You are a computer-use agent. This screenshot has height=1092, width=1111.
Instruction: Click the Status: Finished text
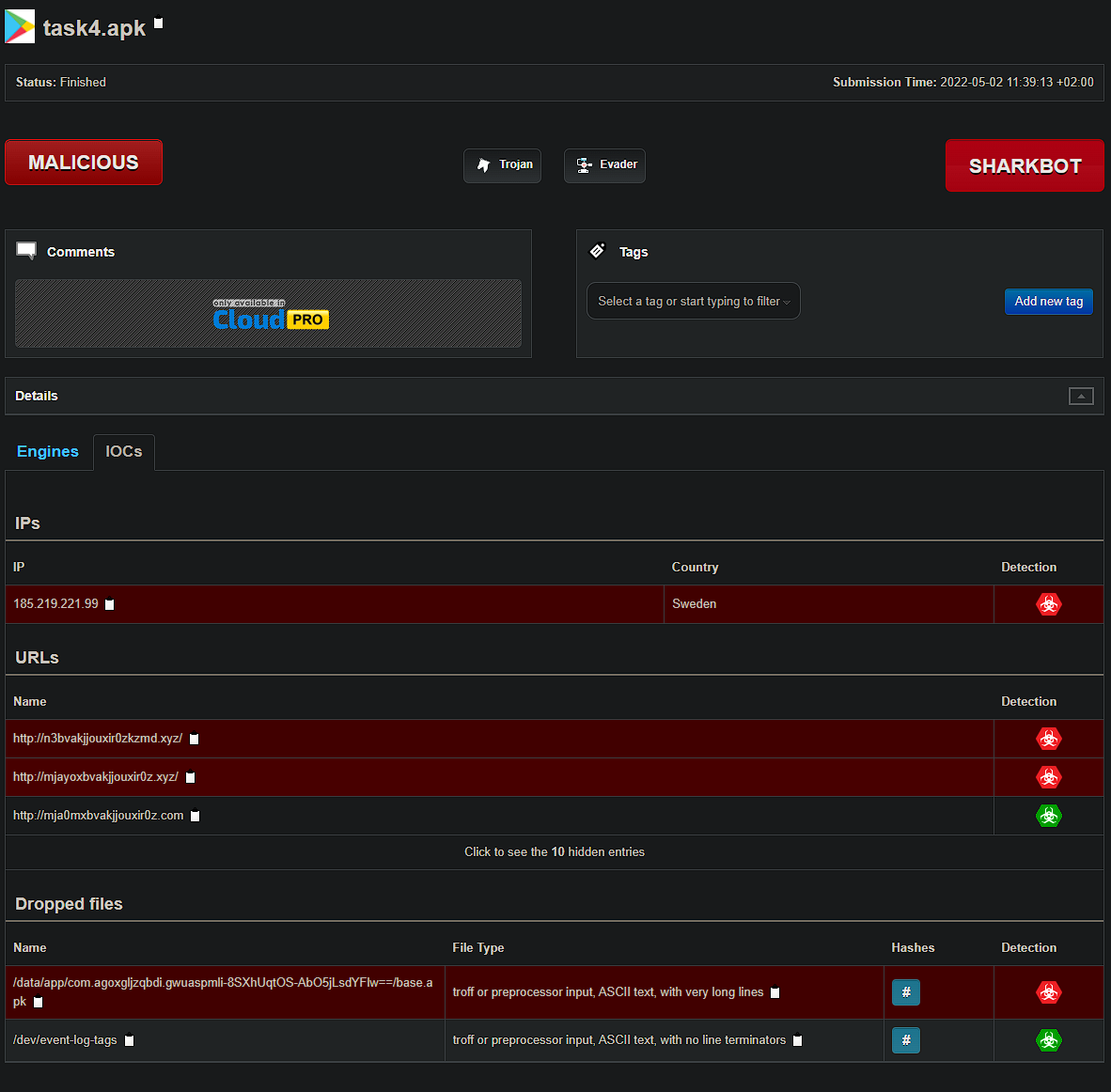(61, 82)
